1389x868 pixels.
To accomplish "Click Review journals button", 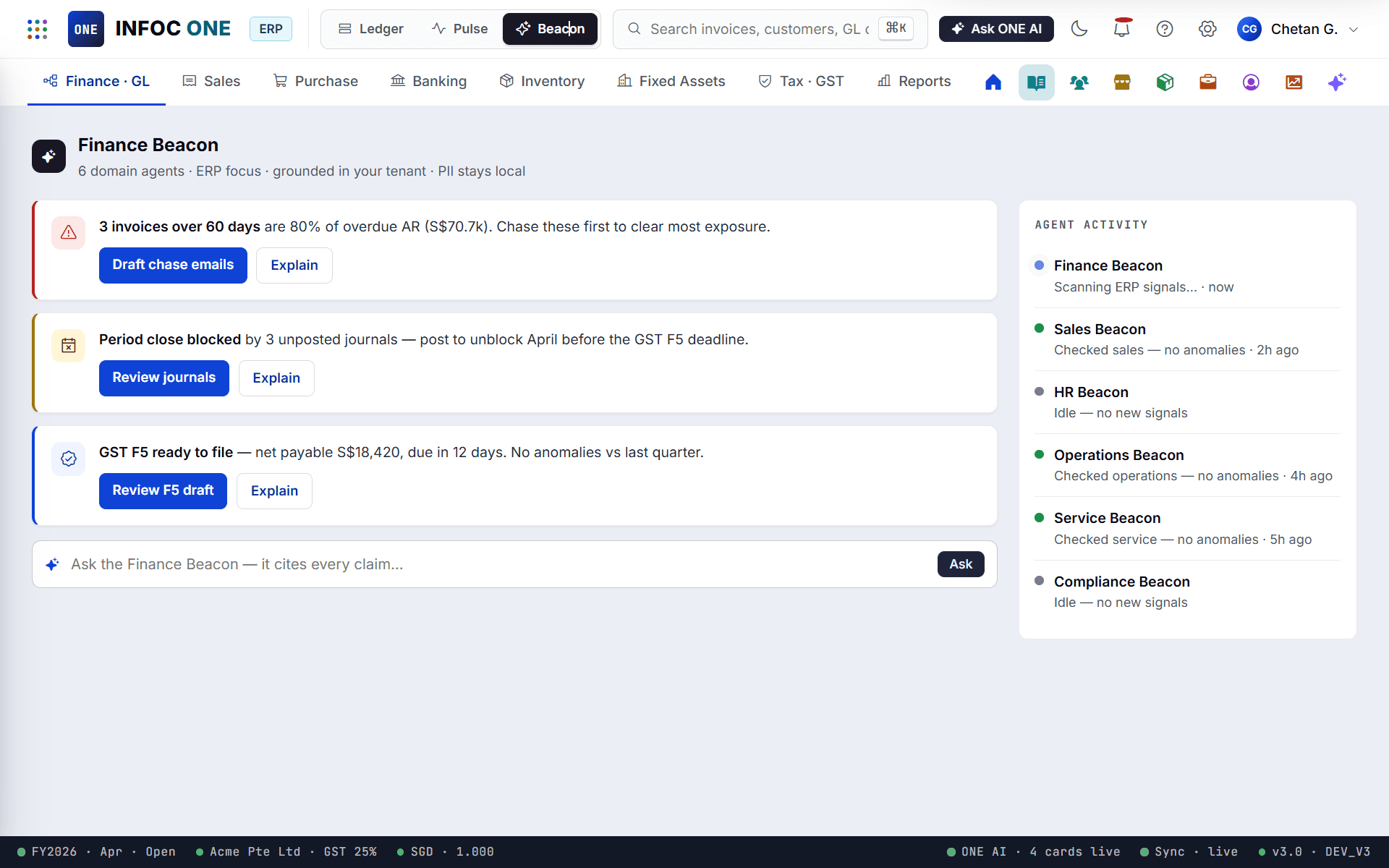I will pyautogui.click(x=164, y=378).
